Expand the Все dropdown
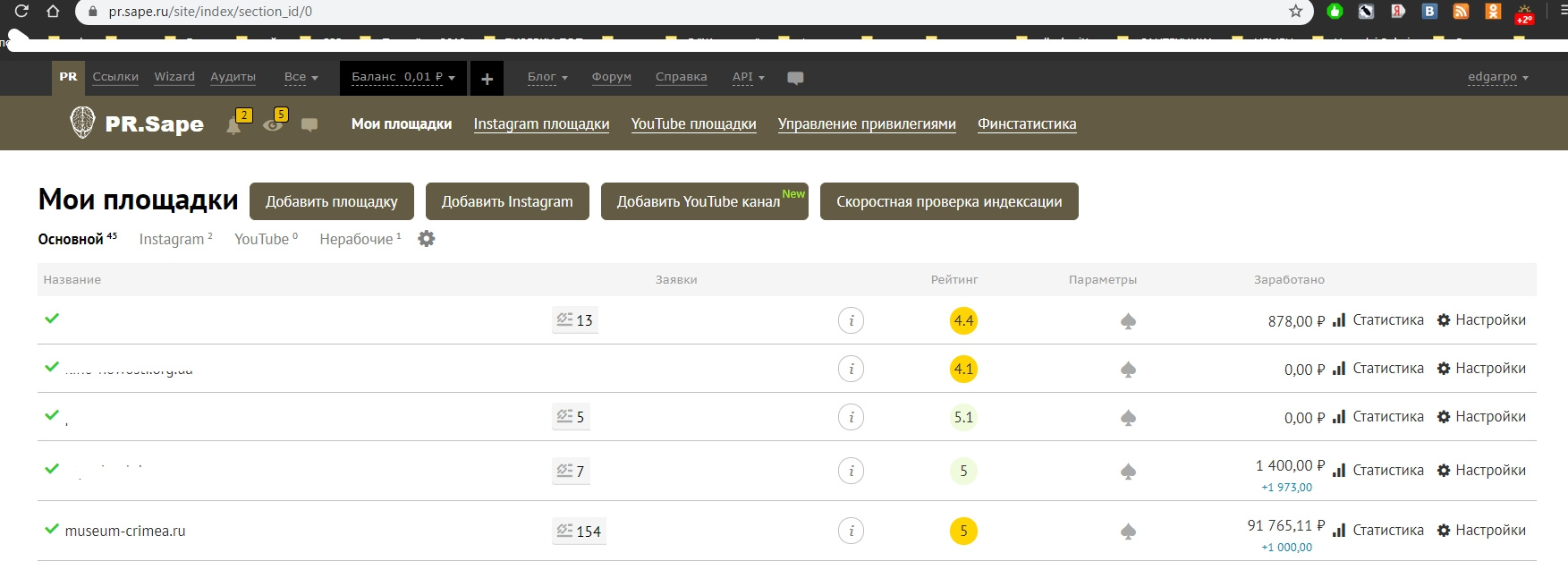 [x=301, y=77]
